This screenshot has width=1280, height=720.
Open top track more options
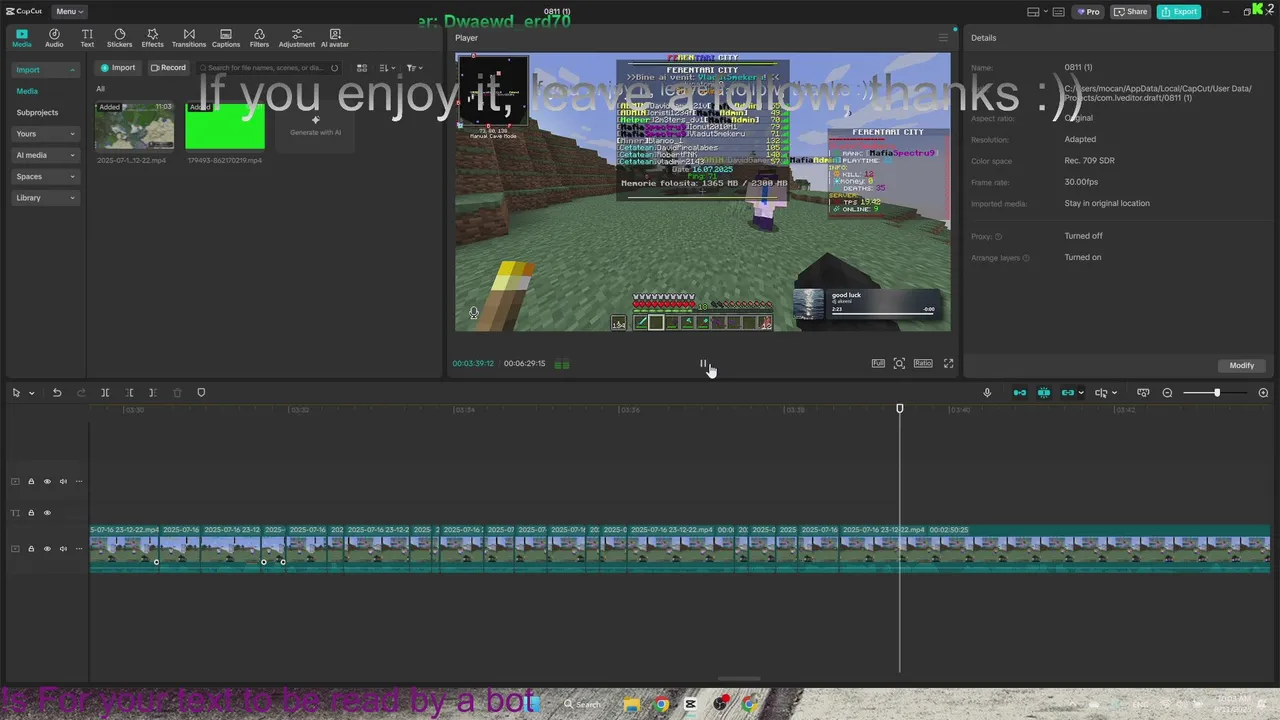pyautogui.click(x=79, y=482)
